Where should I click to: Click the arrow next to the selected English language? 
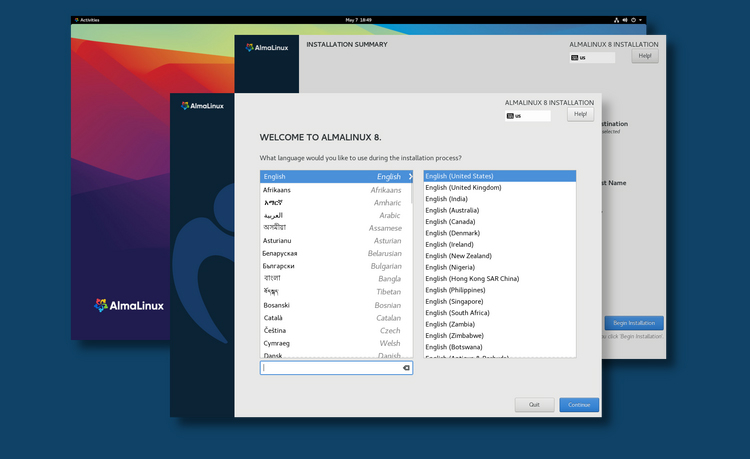point(409,177)
